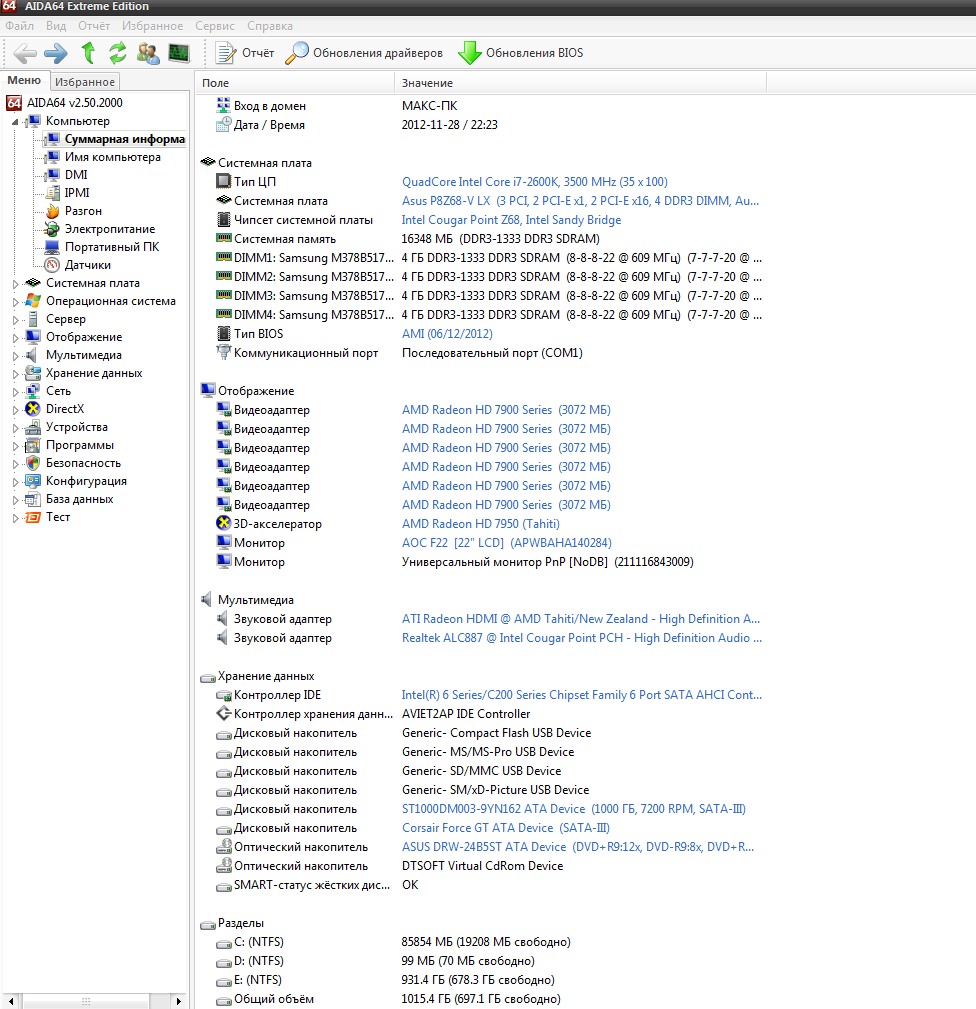The image size is (976, 1009).
Task: Click the Тест benchmark icon
Action: [x=33, y=517]
